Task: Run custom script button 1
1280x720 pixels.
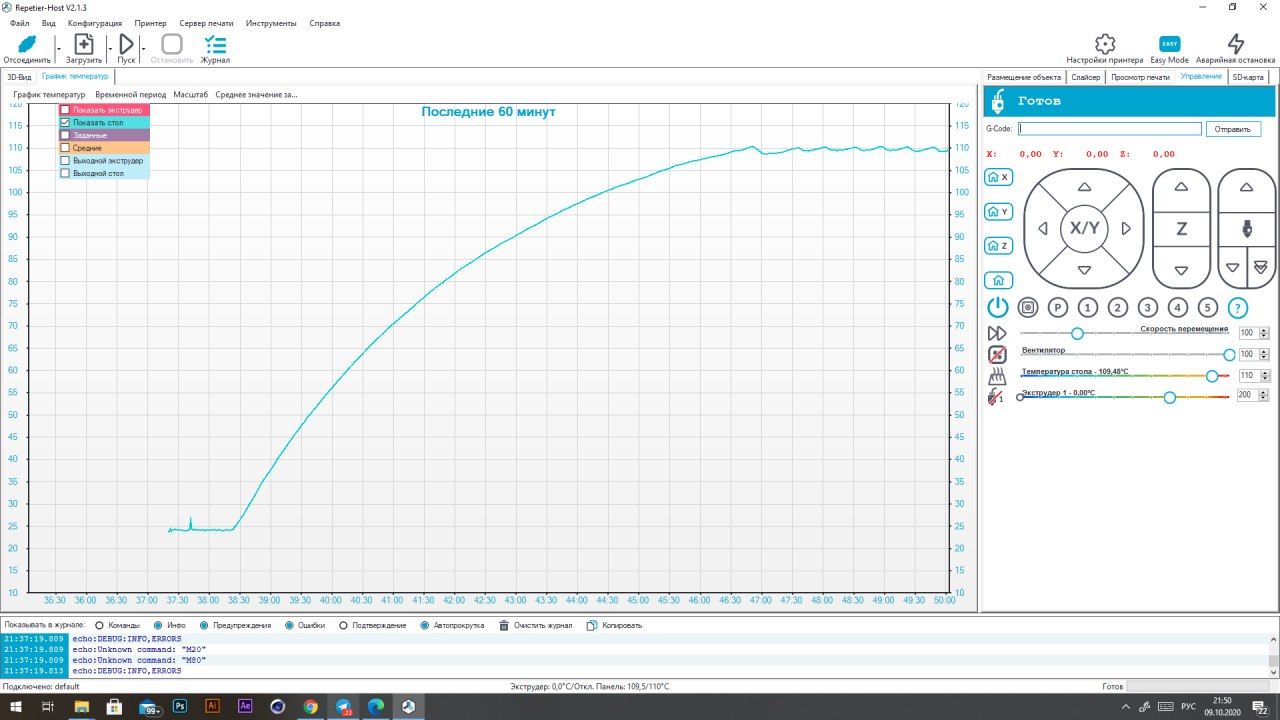Action: 1088,308
